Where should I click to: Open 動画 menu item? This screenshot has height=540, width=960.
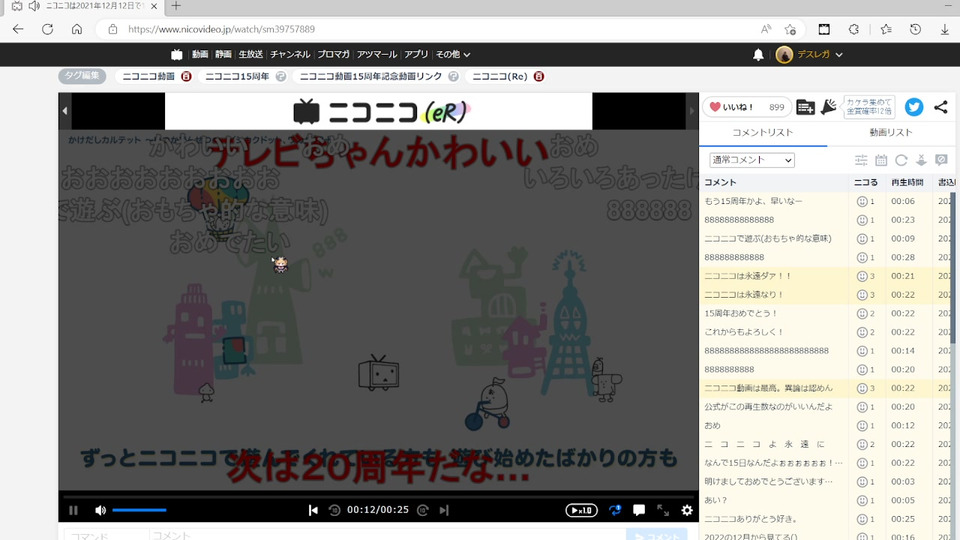(200, 54)
